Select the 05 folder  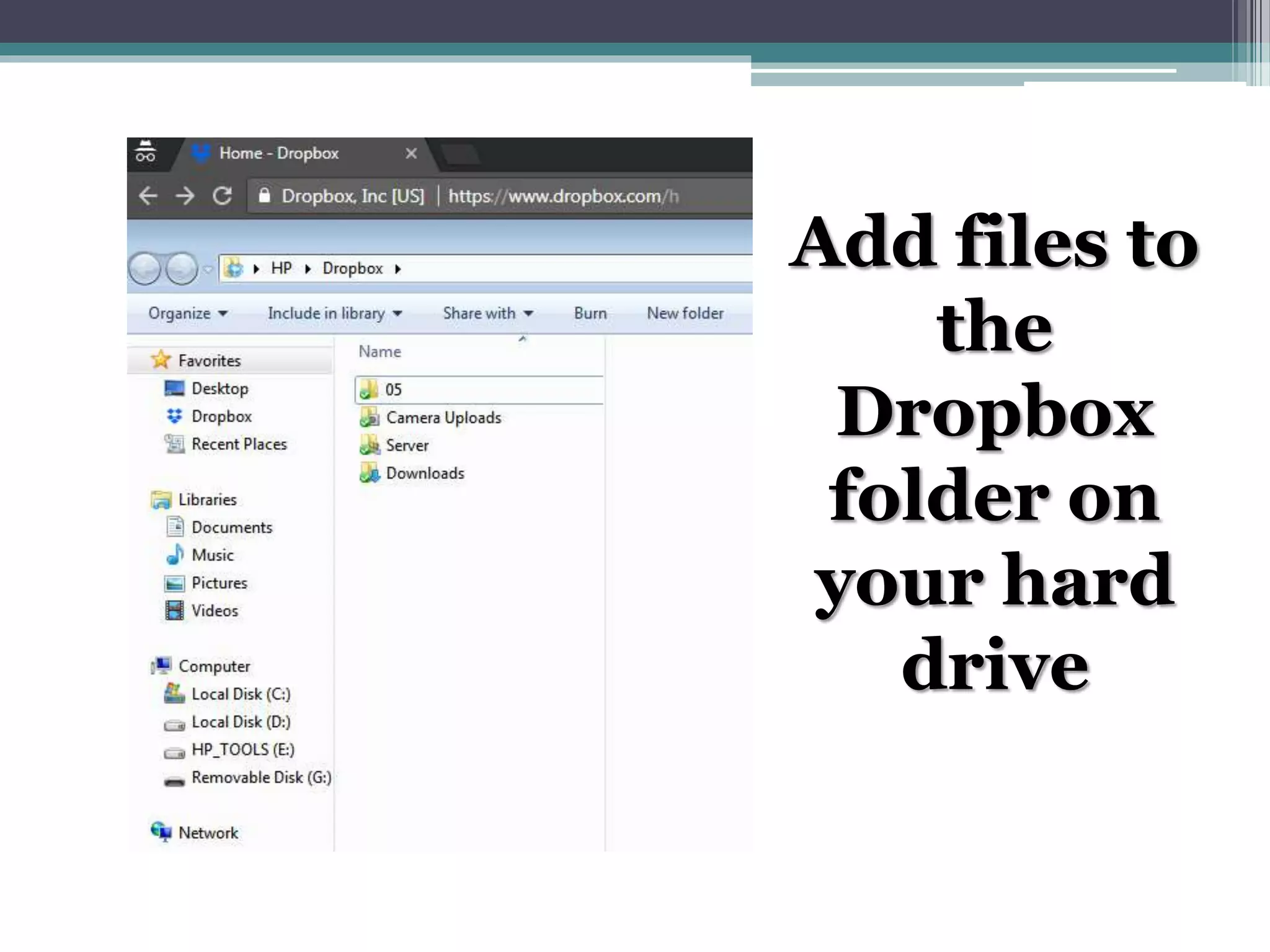tap(479, 390)
